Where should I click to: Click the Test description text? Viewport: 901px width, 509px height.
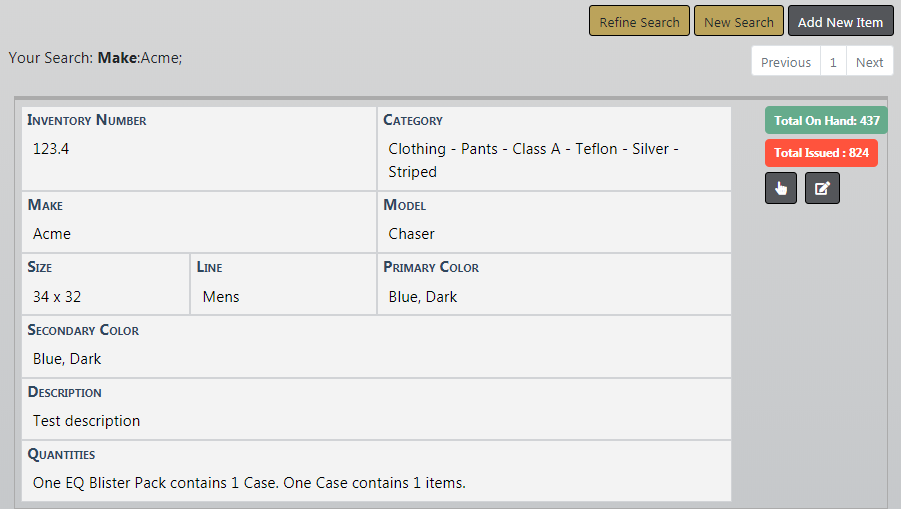pos(86,421)
